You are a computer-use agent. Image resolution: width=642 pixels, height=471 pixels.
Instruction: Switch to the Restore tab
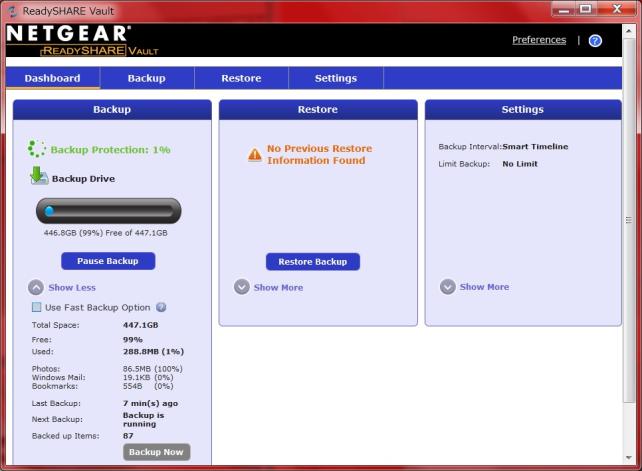[x=241, y=78]
